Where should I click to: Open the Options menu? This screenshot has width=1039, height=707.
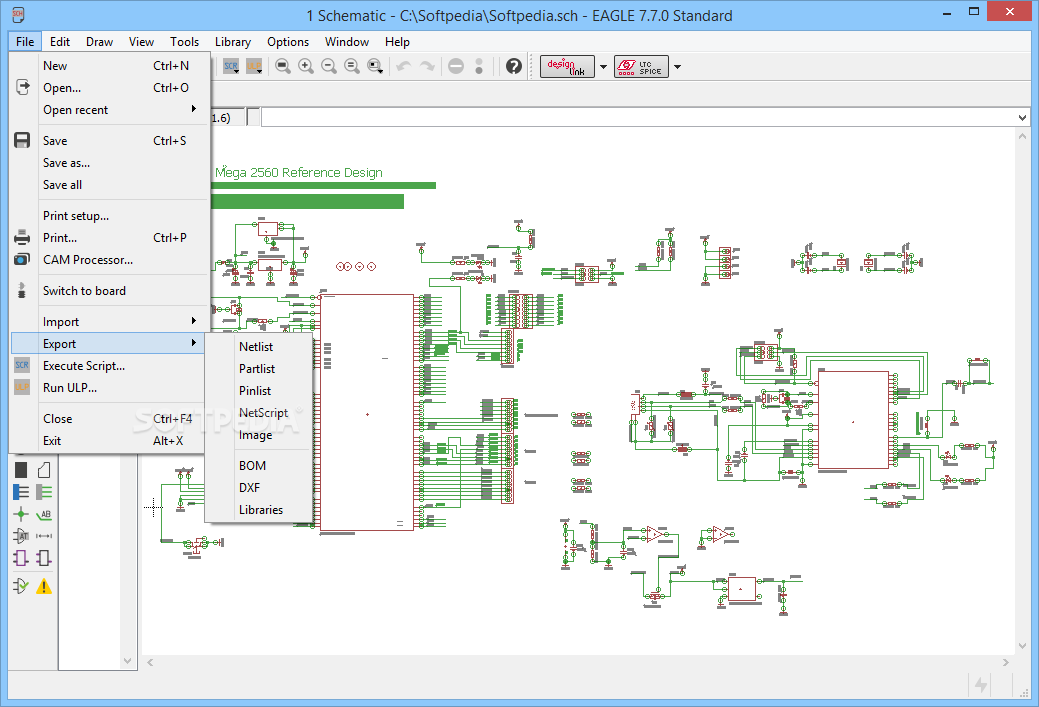point(288,42)
